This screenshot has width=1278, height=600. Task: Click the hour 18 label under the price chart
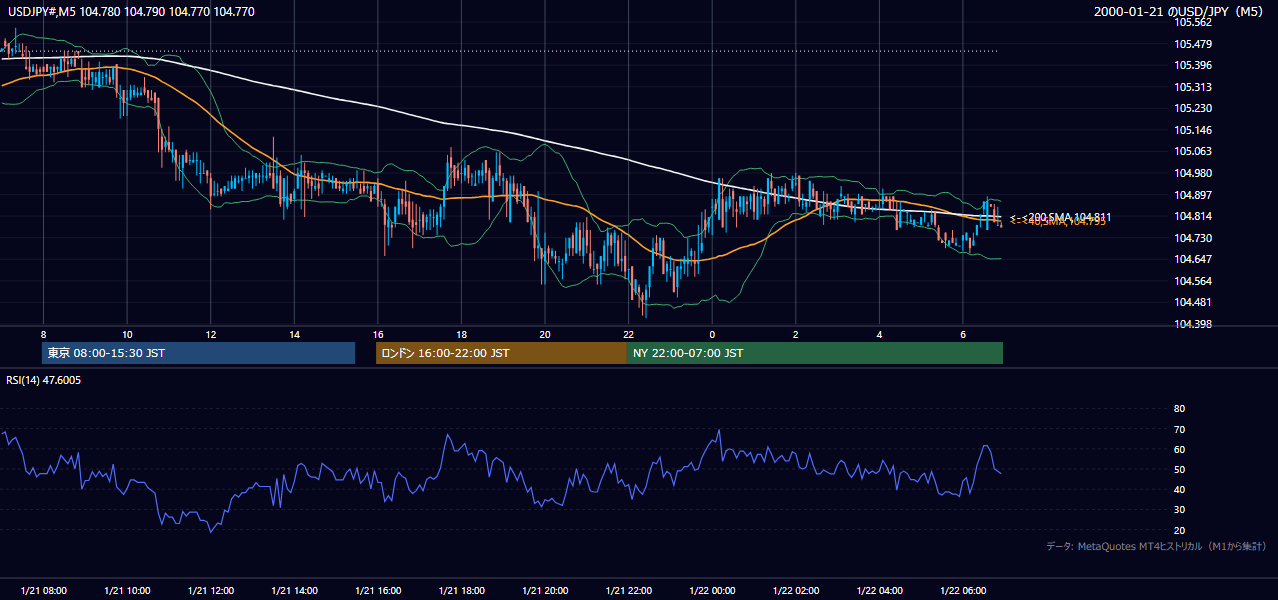461,334
